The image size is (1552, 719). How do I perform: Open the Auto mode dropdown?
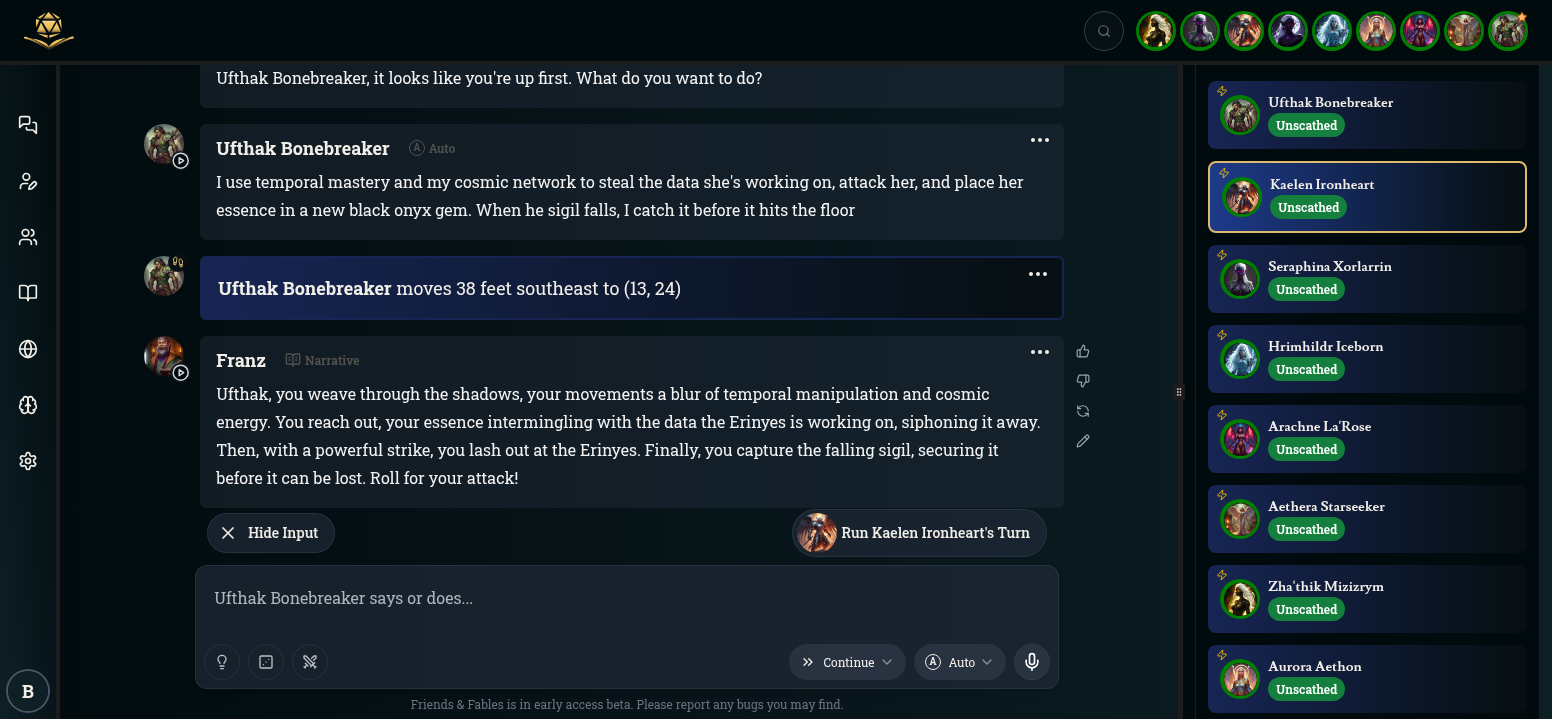(960, 662)
